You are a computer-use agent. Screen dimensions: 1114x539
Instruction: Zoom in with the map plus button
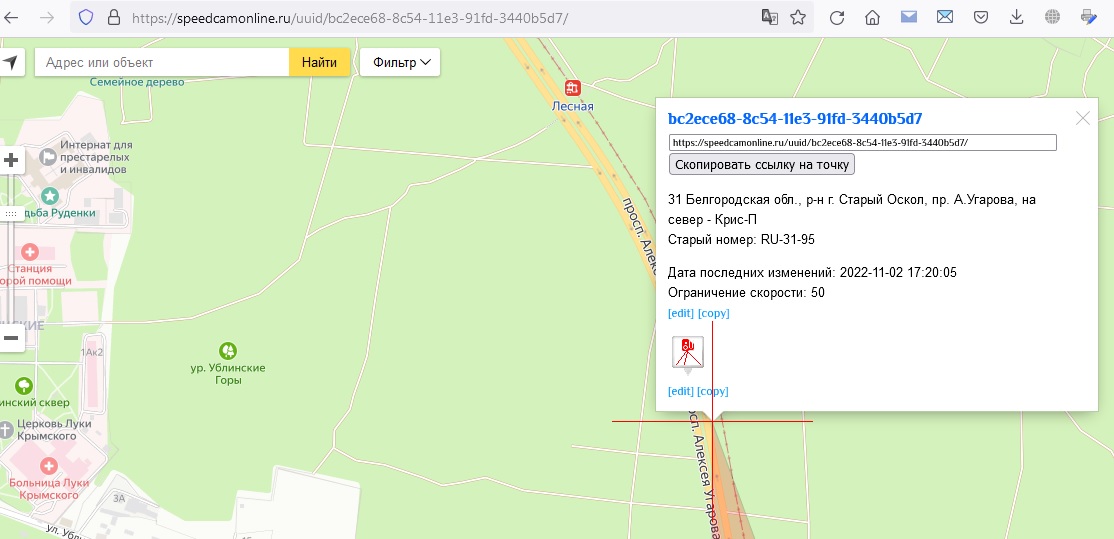point(11,160)
